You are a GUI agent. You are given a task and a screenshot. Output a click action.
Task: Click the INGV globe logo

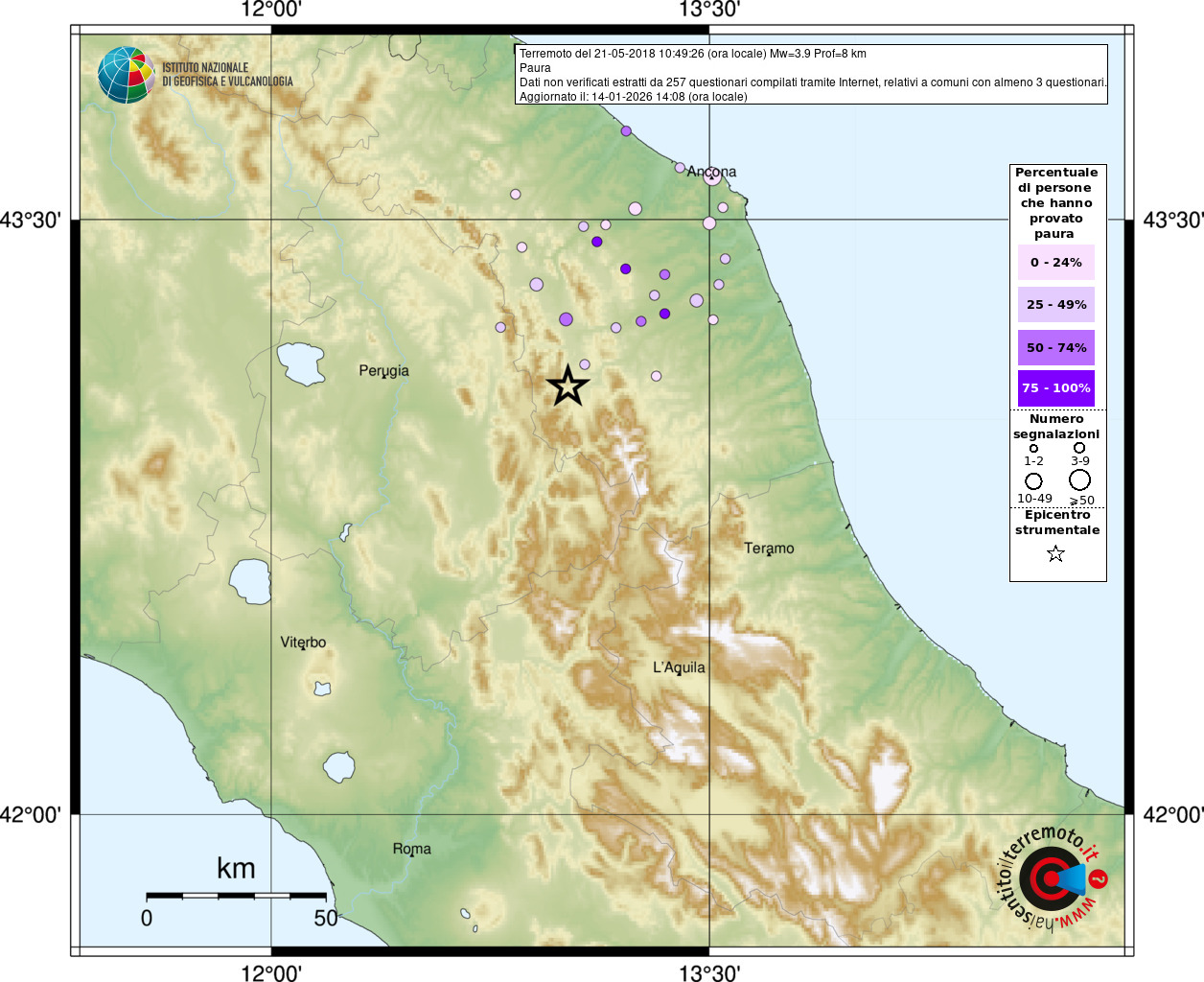click(x=126, y=75)
